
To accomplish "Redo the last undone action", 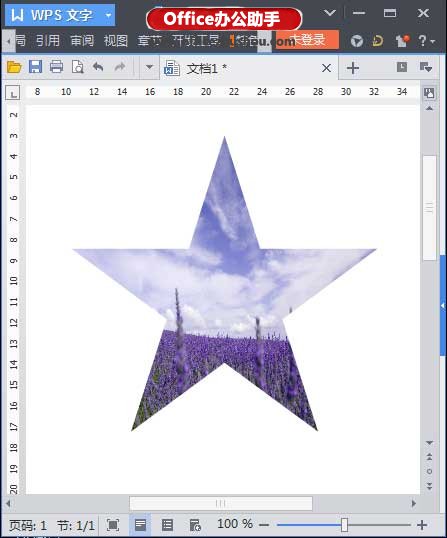I will [119, 67].
